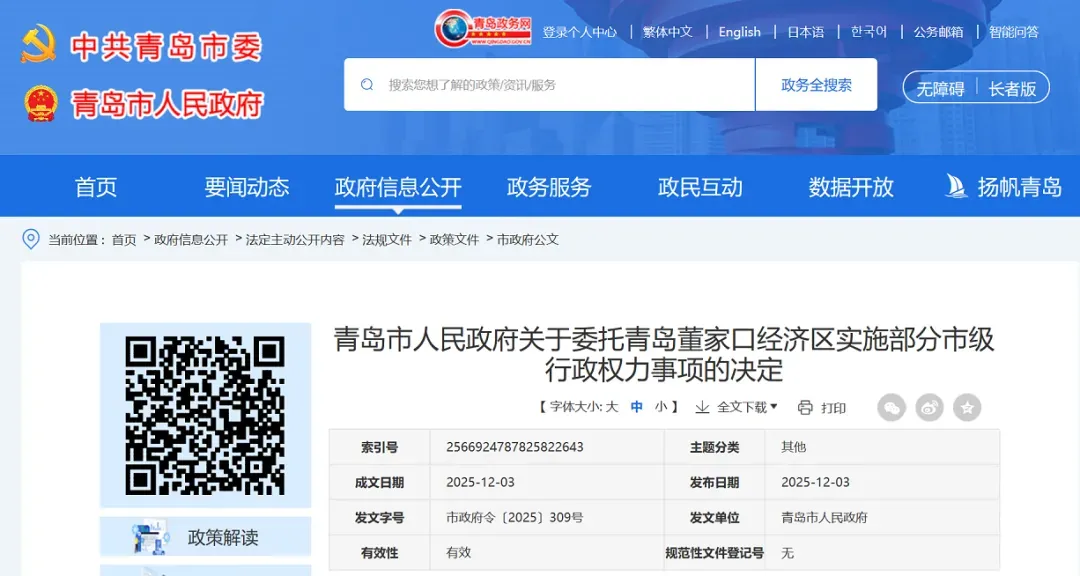Open the 数据开放 nav tab

click(851, 187)
